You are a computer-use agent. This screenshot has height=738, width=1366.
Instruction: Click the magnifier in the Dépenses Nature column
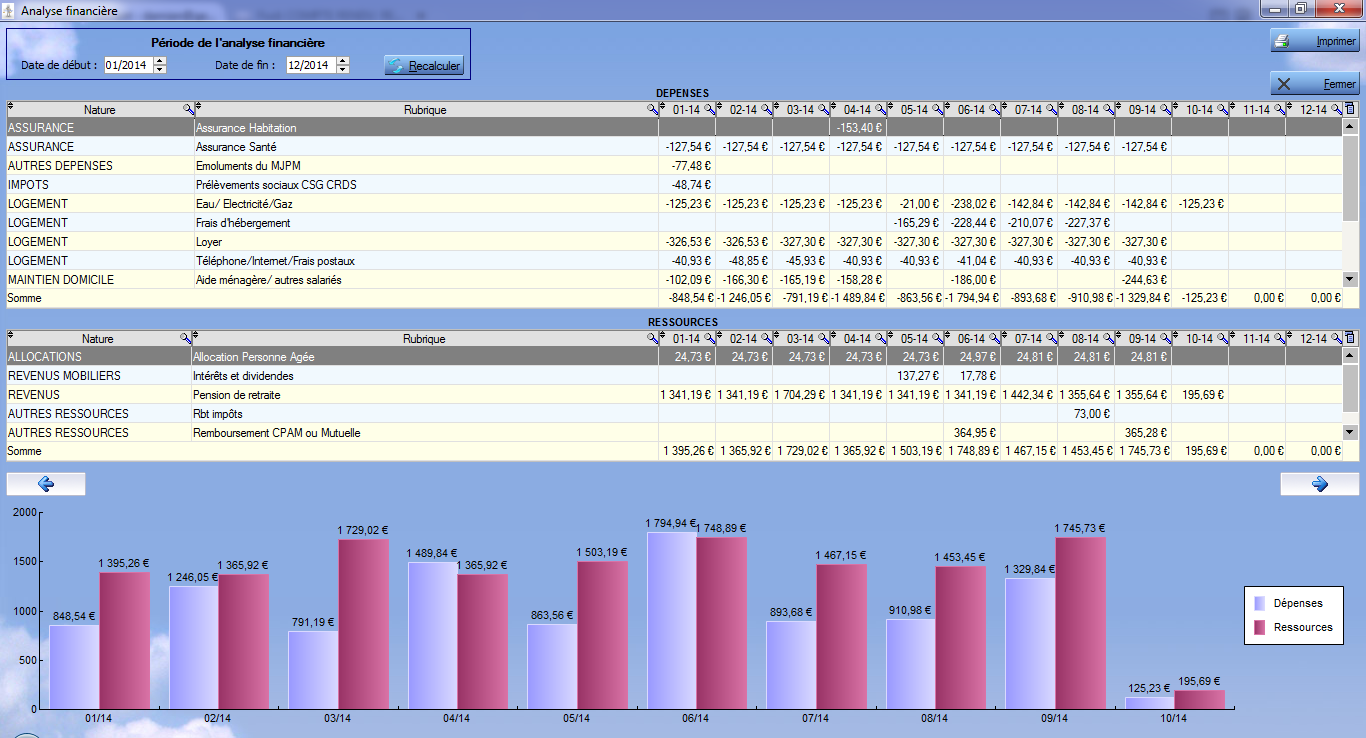(x=187, y=109)
